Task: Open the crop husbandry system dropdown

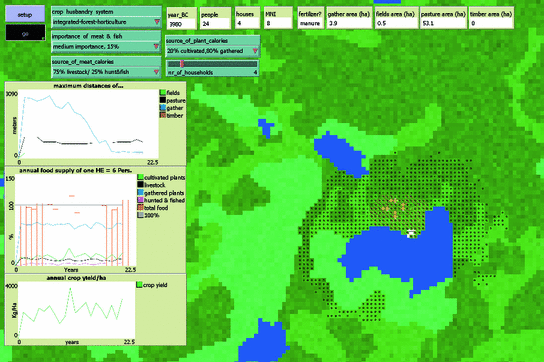Action: (x=106, y=22)
